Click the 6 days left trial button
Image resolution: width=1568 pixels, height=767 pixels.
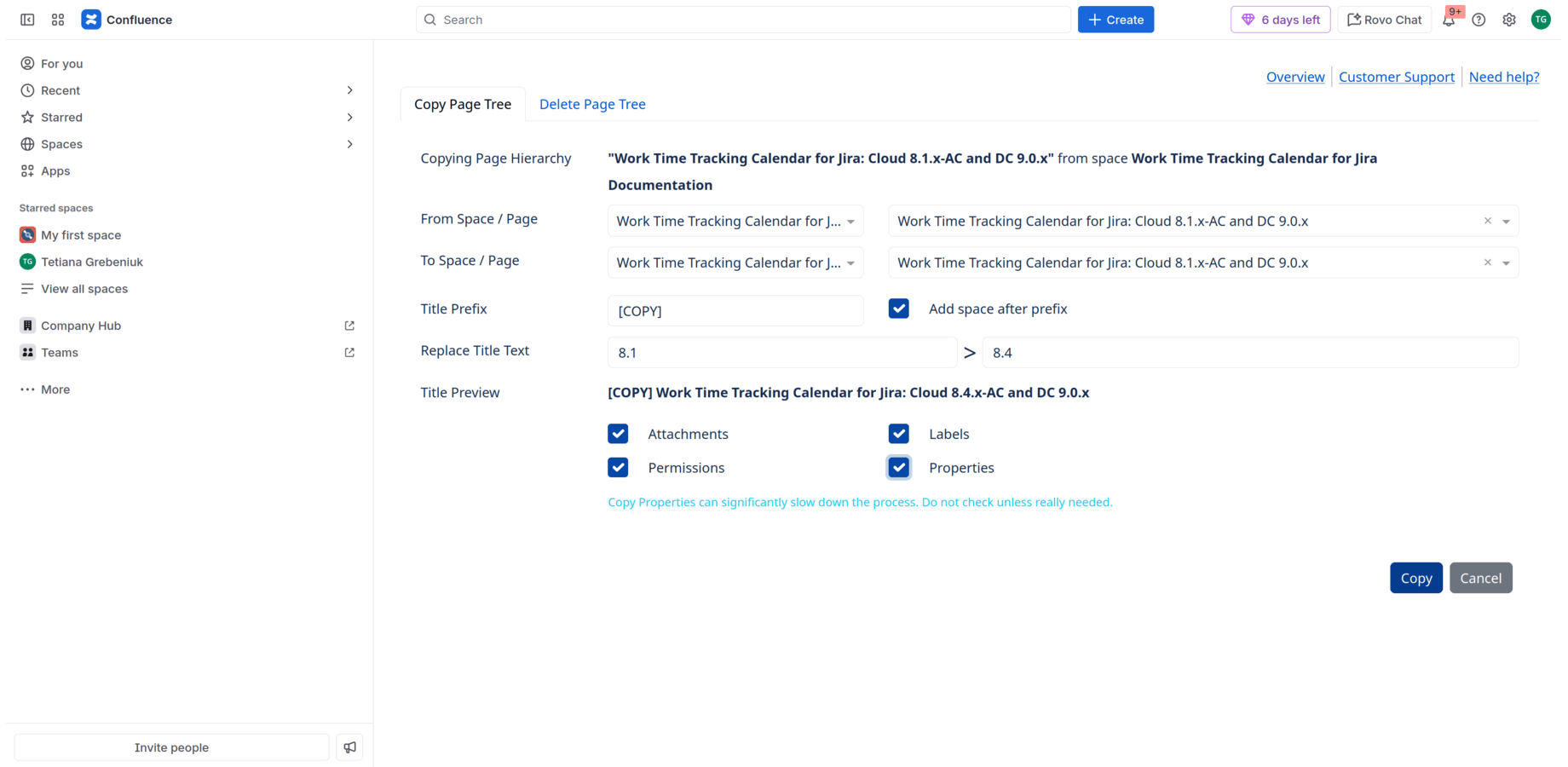tap(1281, 20)
